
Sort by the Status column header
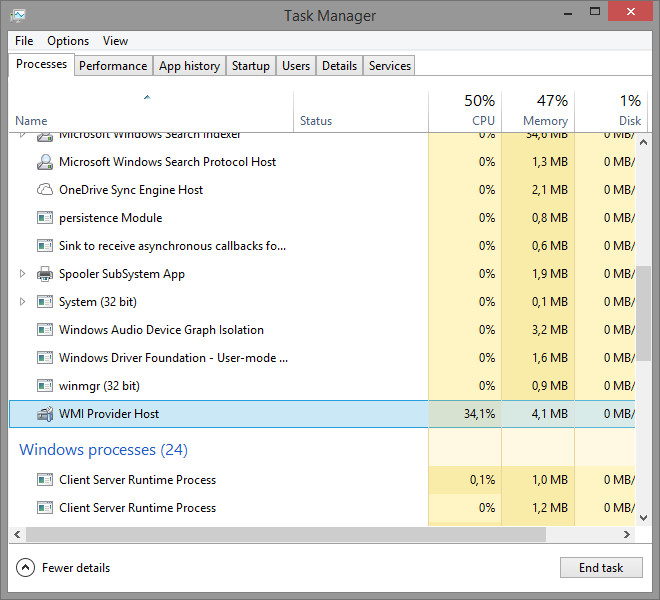(x=361, y=111)
